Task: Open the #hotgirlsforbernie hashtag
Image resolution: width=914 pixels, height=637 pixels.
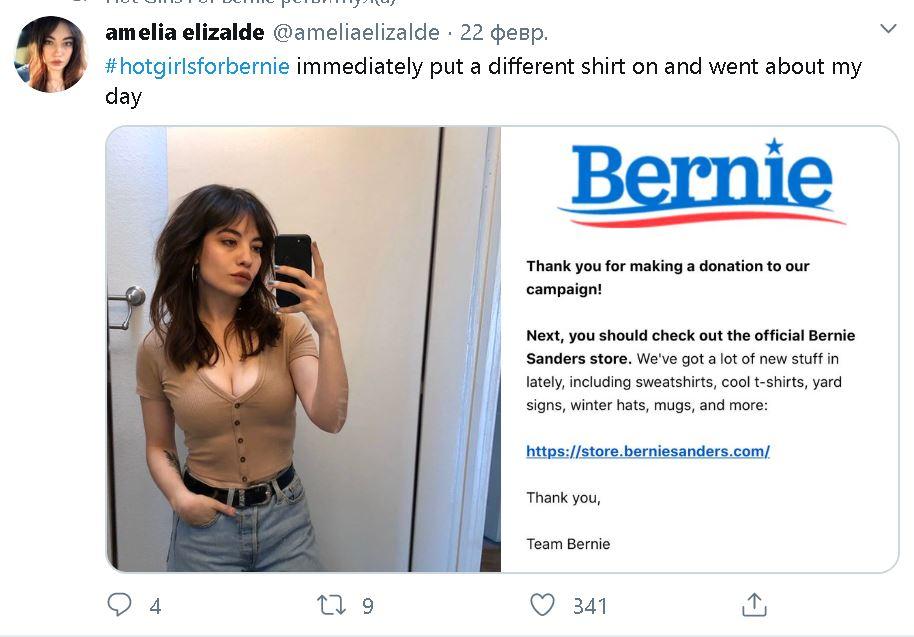Action: [197, 67]
